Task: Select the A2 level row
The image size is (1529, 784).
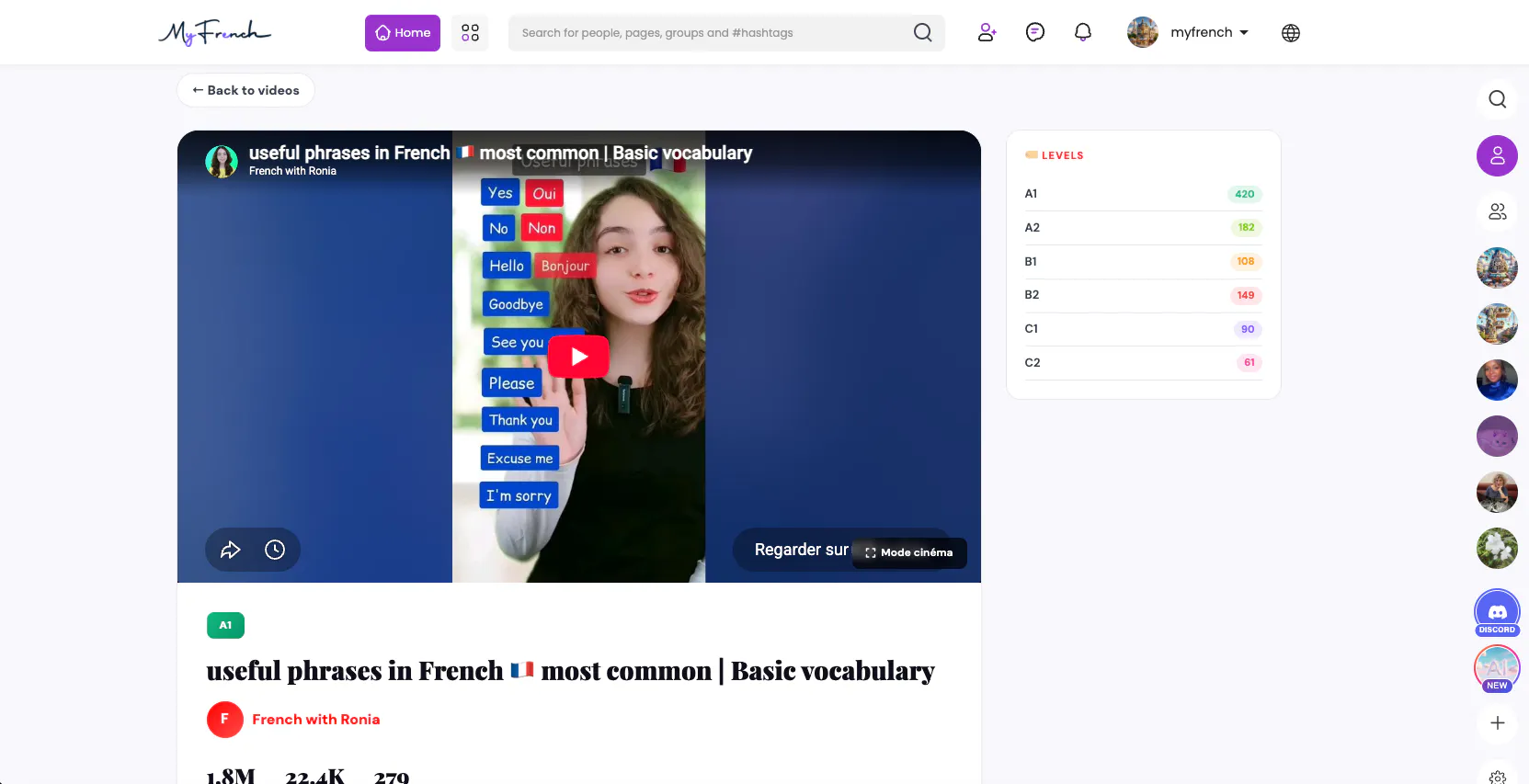Action: (x=1143, y=228)
